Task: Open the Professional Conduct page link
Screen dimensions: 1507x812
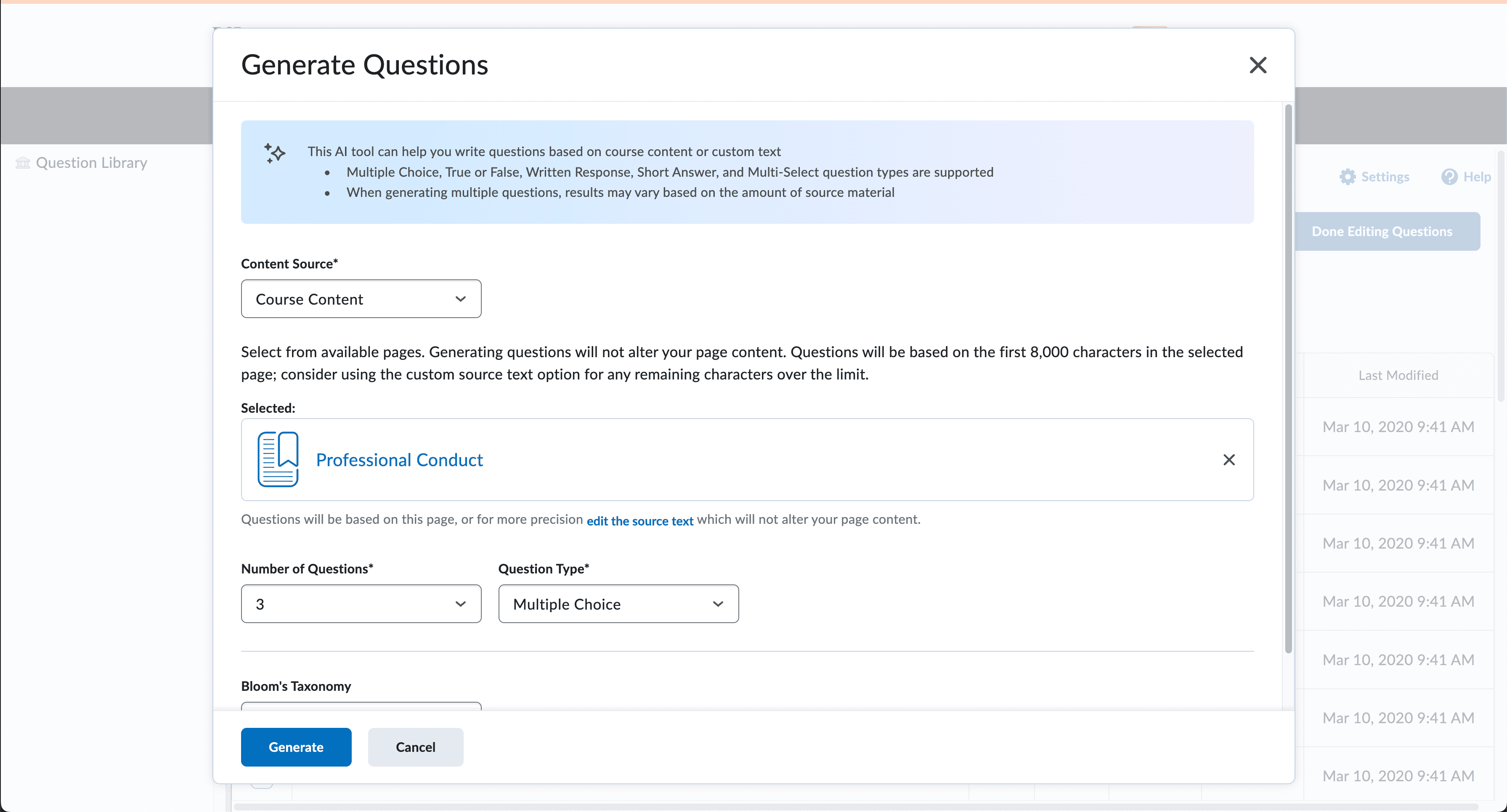Action: coord(400,460)
